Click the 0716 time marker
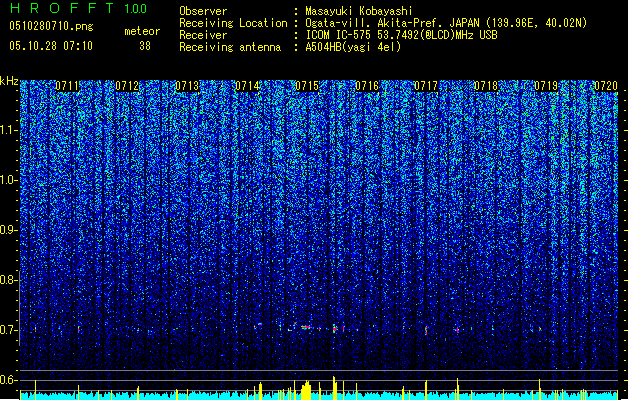This screenshot has height=400, width=629. click(x=367, y=86)
